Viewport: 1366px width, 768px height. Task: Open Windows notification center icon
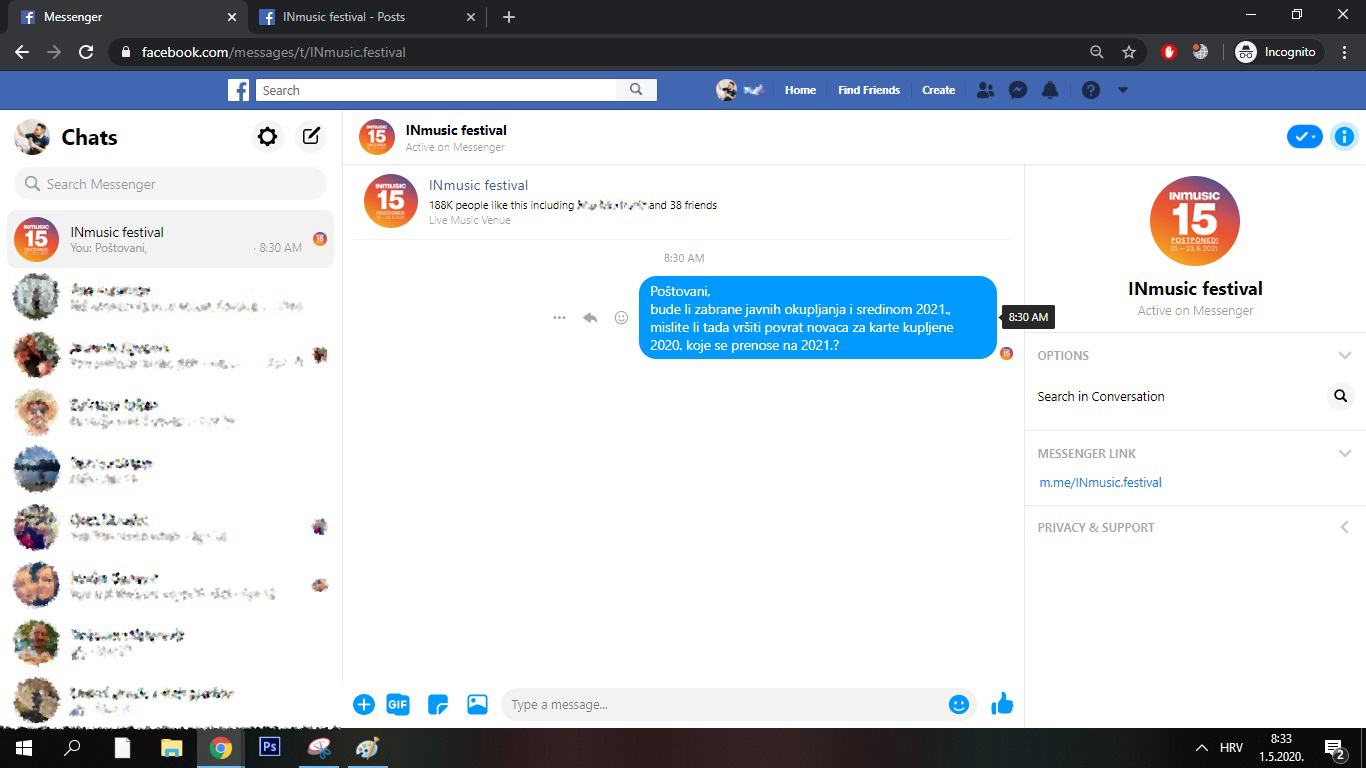1334,748
